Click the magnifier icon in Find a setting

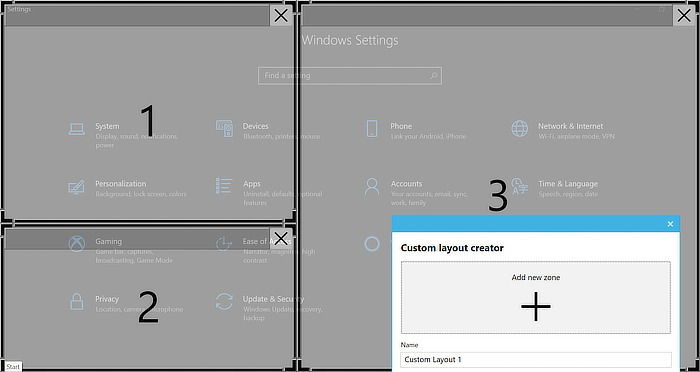tap(433, 75)
